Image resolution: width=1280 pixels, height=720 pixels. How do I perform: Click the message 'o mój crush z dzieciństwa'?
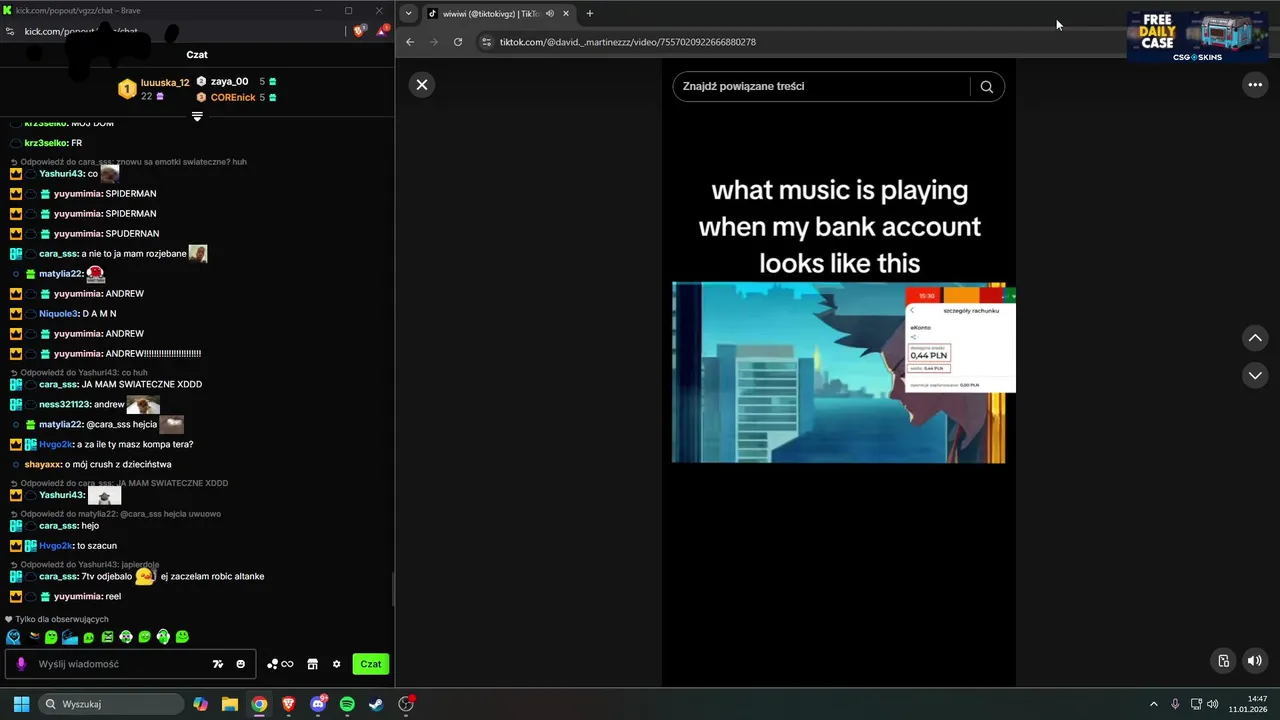click(x=118, y=465)
